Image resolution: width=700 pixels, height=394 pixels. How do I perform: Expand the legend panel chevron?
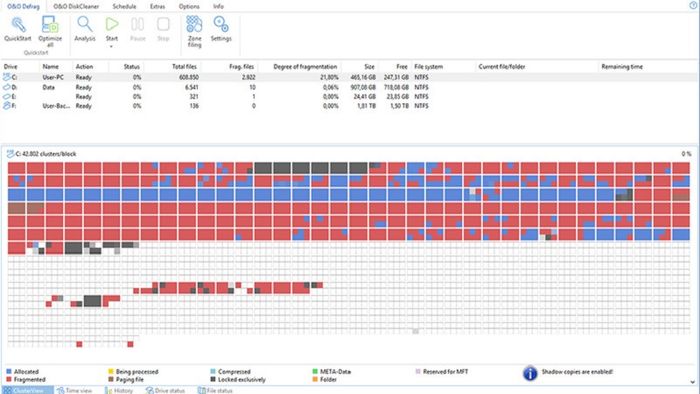tap(692, 382)
